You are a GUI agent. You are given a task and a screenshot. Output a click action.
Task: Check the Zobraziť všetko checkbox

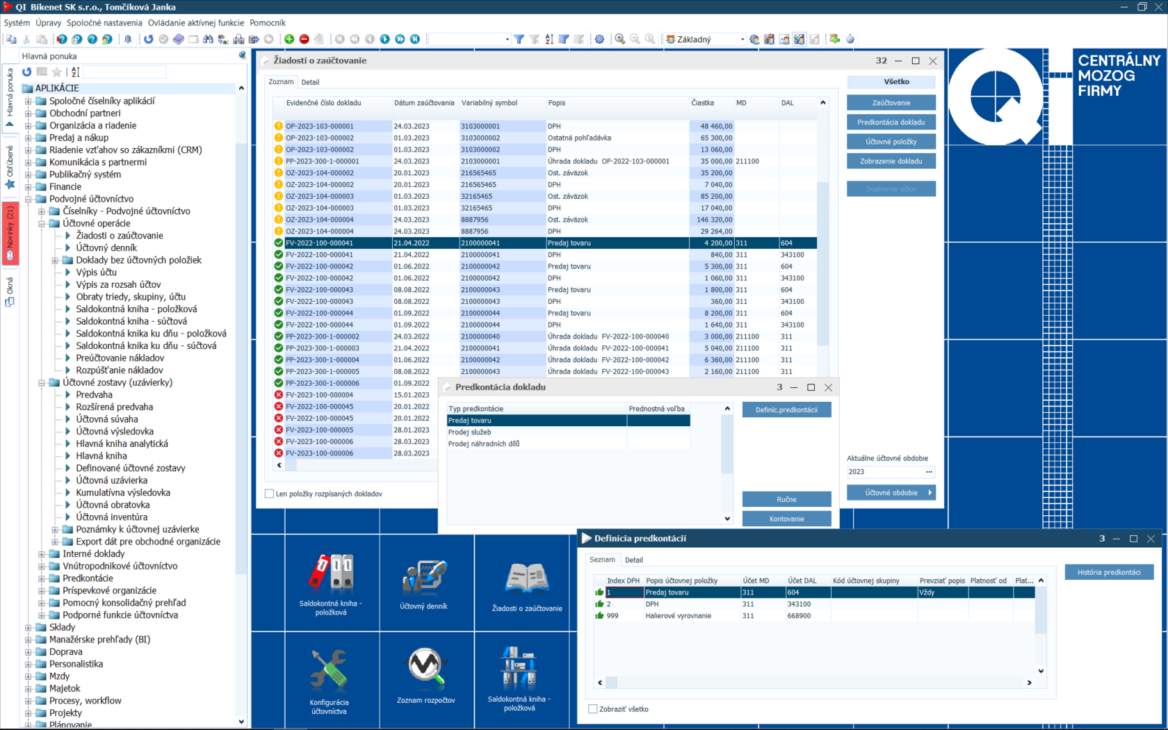click(593, 709)
